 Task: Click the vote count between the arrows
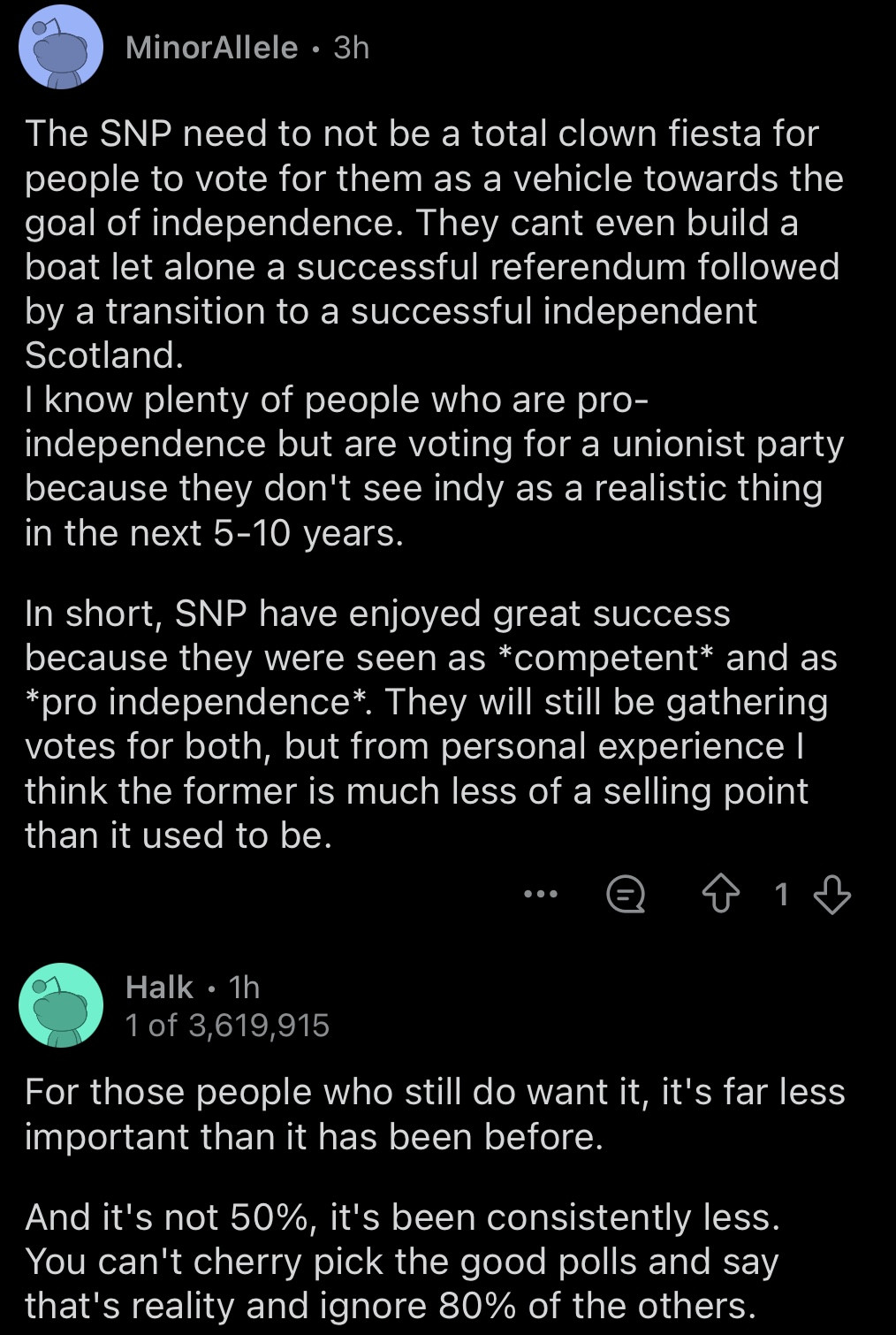780,895
